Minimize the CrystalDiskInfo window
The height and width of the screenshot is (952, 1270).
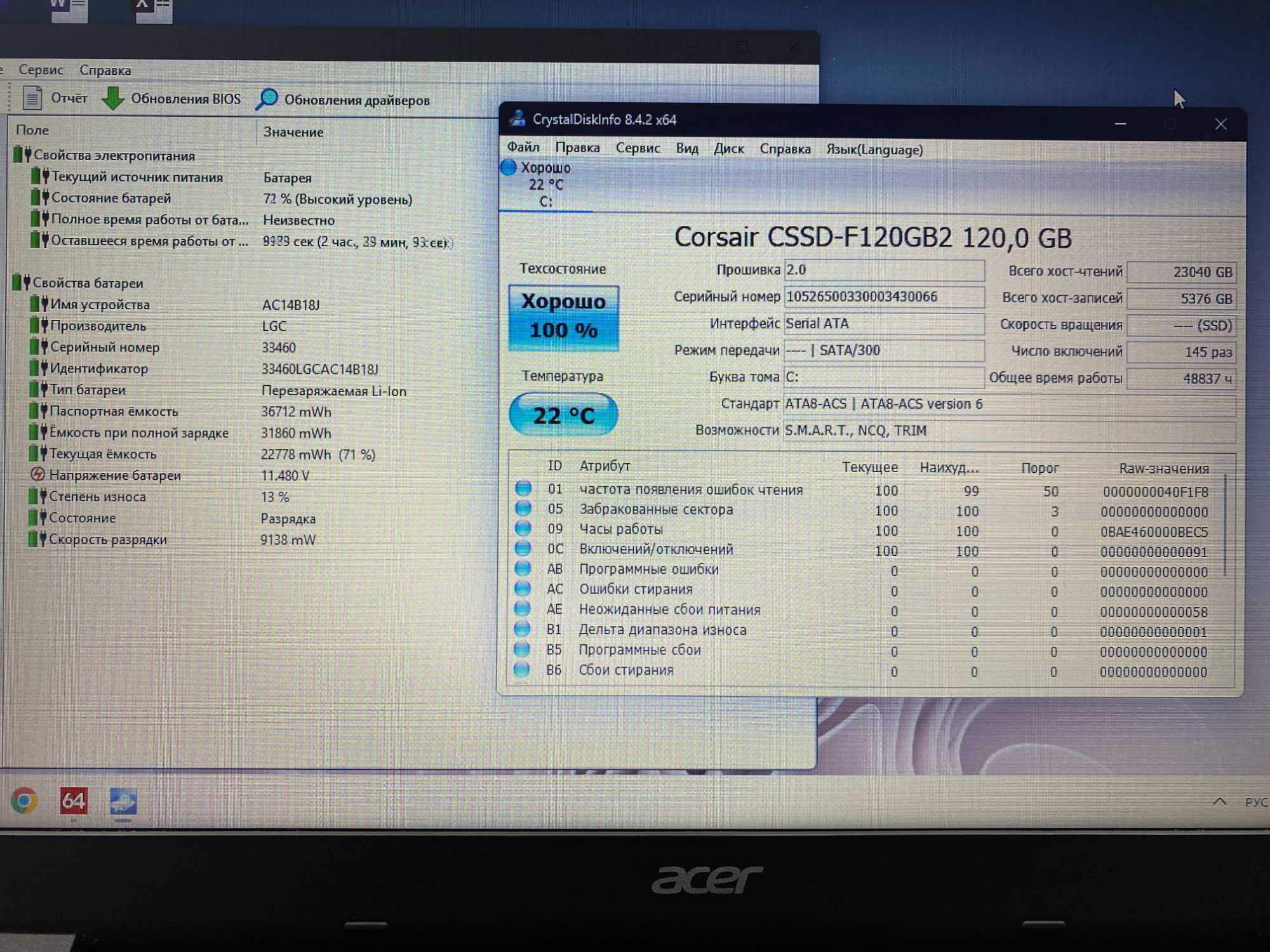(x=1120, y=124)
